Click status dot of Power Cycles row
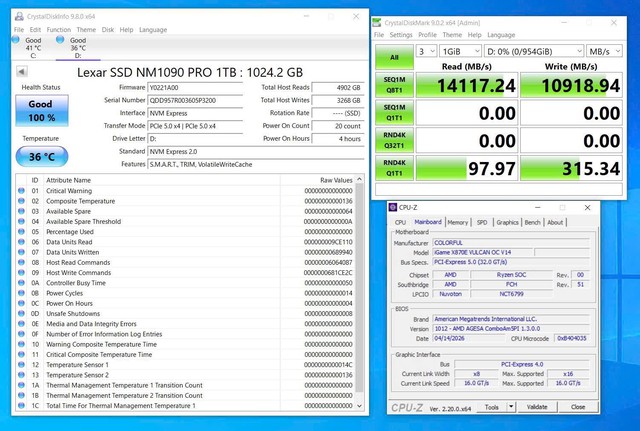This screenshot has width=640, height=431. 21,293
